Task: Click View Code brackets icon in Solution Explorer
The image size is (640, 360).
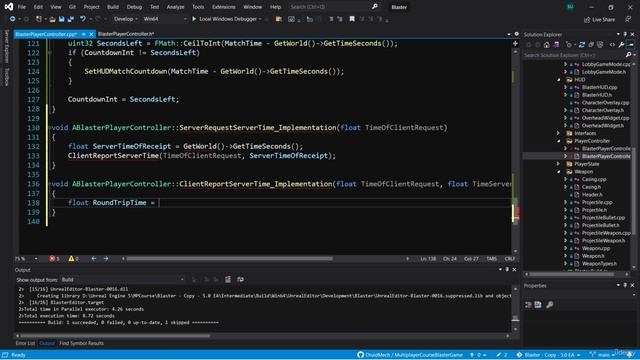Action: [x=612, y=45]
